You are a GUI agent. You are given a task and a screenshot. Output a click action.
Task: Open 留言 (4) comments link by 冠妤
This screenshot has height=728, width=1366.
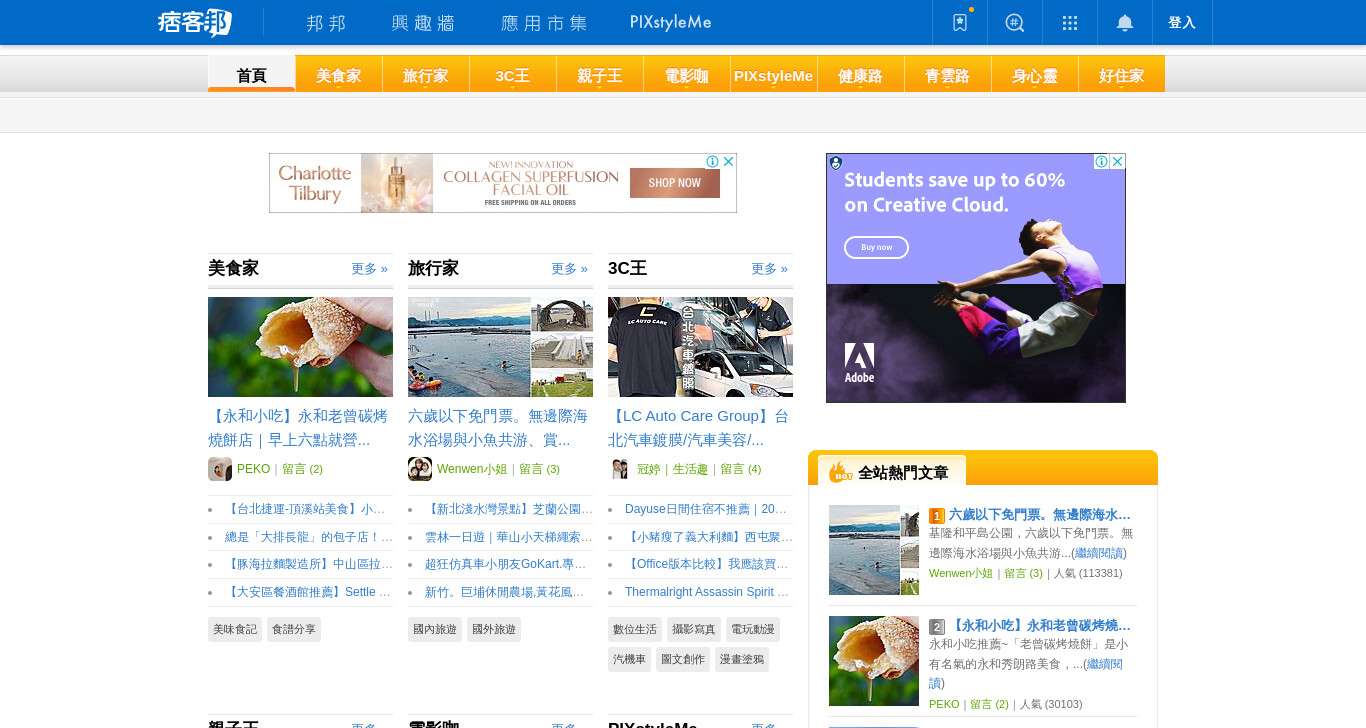(x=740, y=469)
